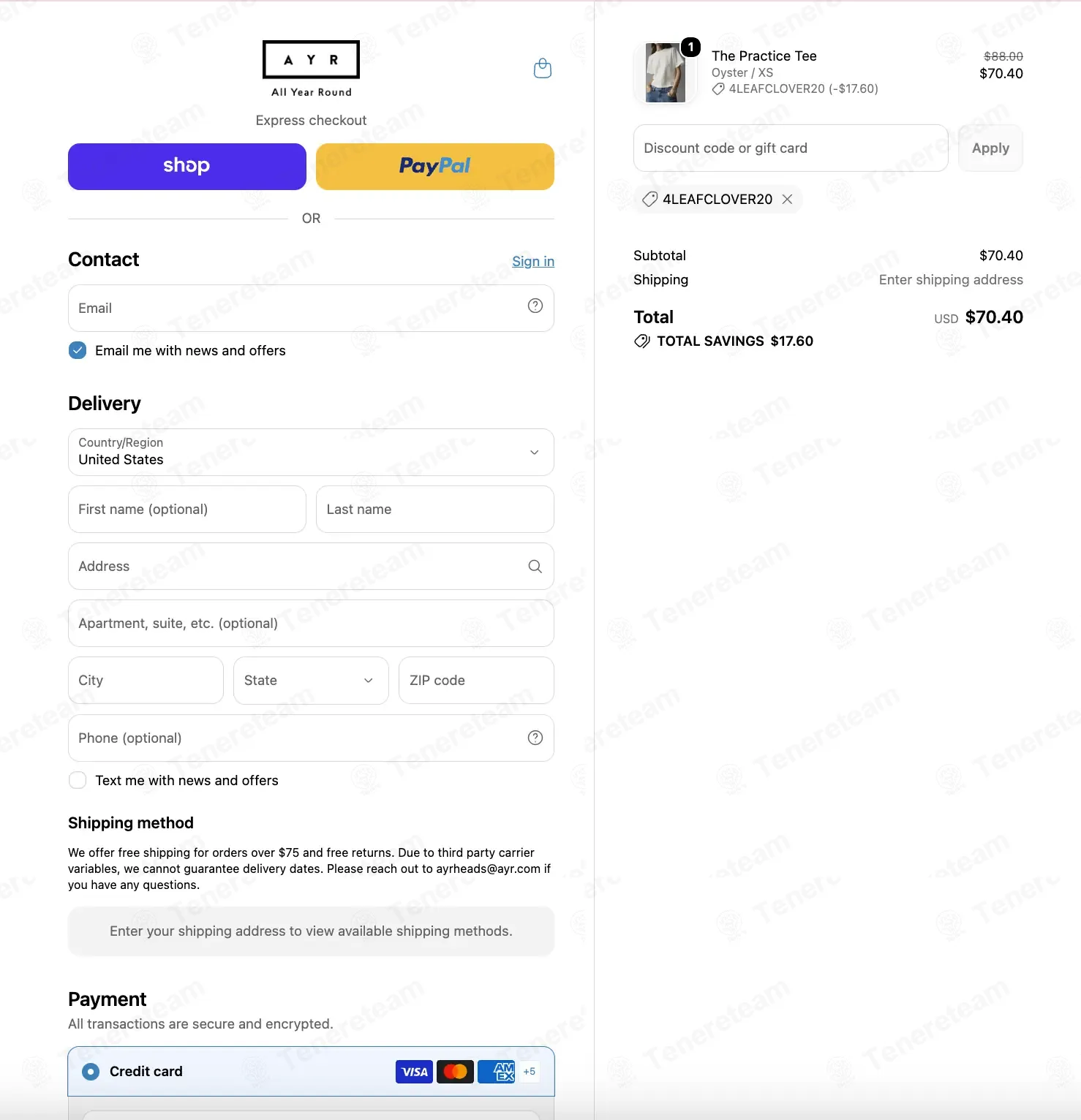
Task: Remove the 4LEAFCLOVER20 discount code
Action: click(788, 199)
